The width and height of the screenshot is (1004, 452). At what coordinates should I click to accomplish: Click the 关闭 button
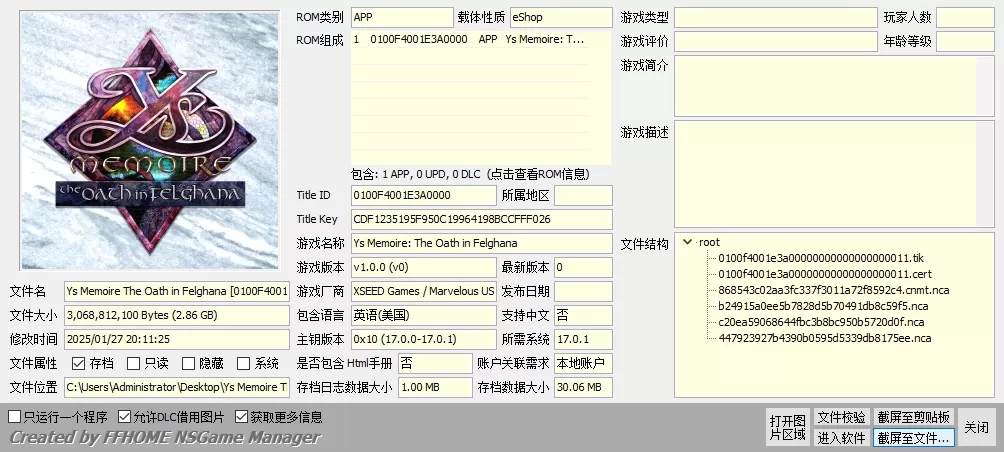(976, 427)
